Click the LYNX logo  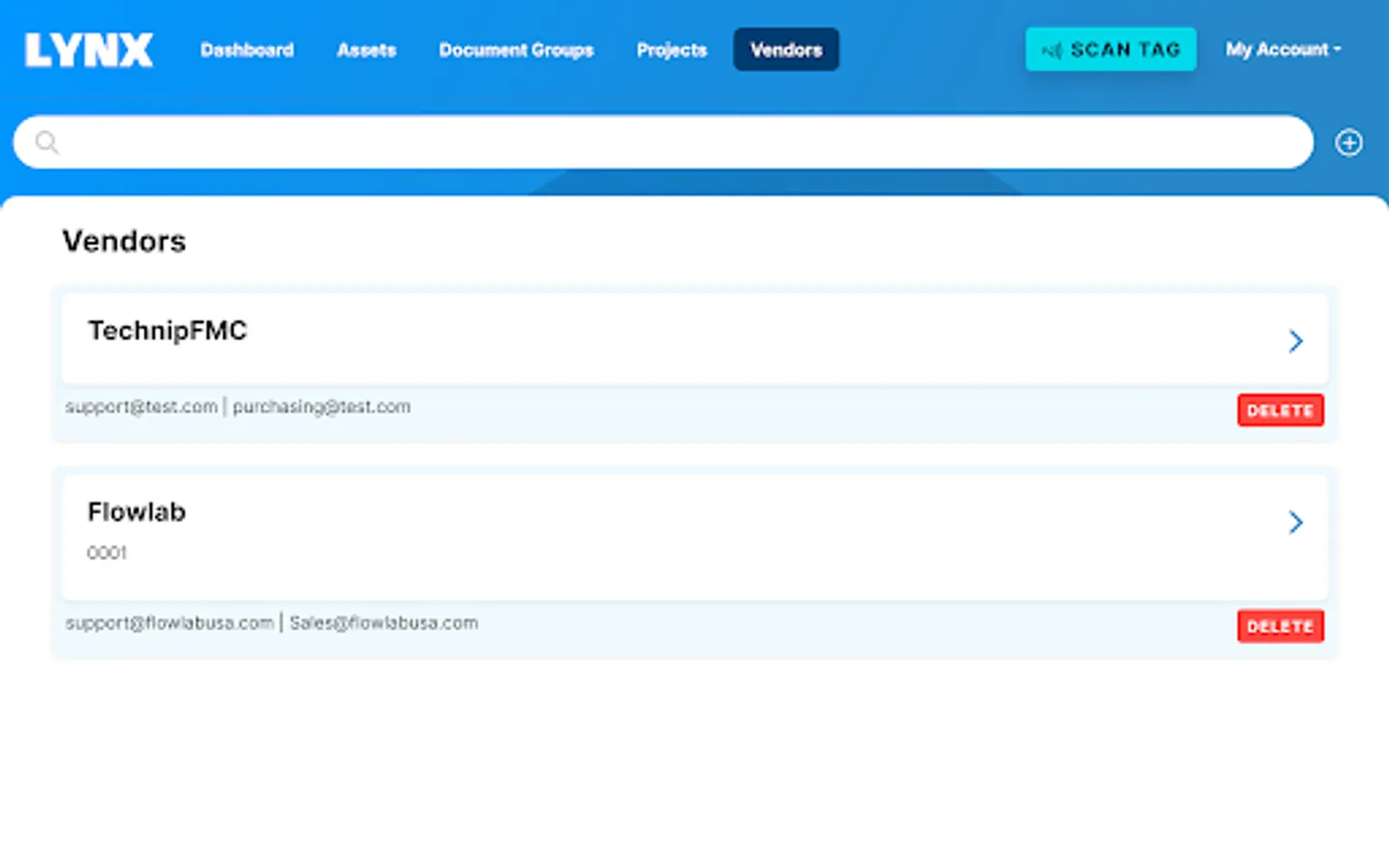(x=88, y=49)
